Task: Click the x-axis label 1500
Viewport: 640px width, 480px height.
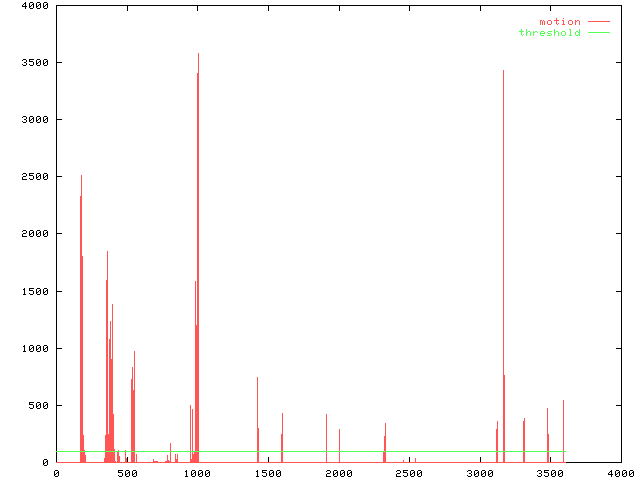Action: click(267, 473)
